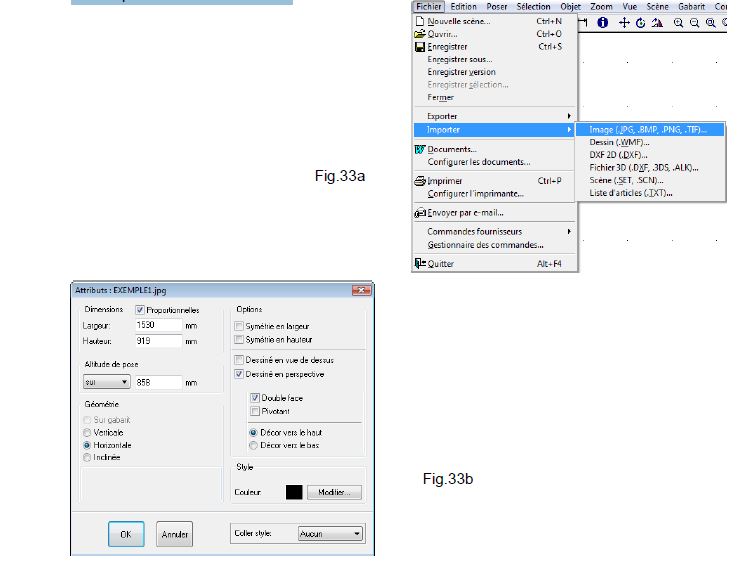Select the Verticale geometry radio button
The width and height of the screenshot is (744, 572).
[x=88, y=432]
